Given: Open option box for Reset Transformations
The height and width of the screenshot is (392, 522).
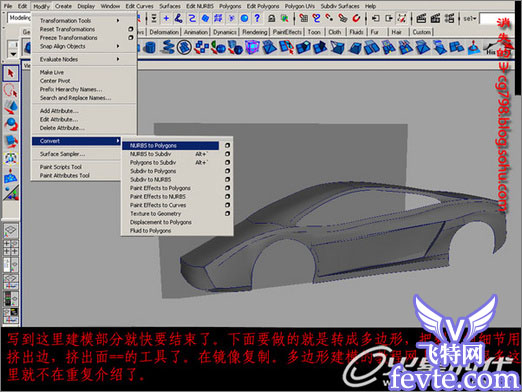Looking at the screenshot, I should tap(131, 29).
